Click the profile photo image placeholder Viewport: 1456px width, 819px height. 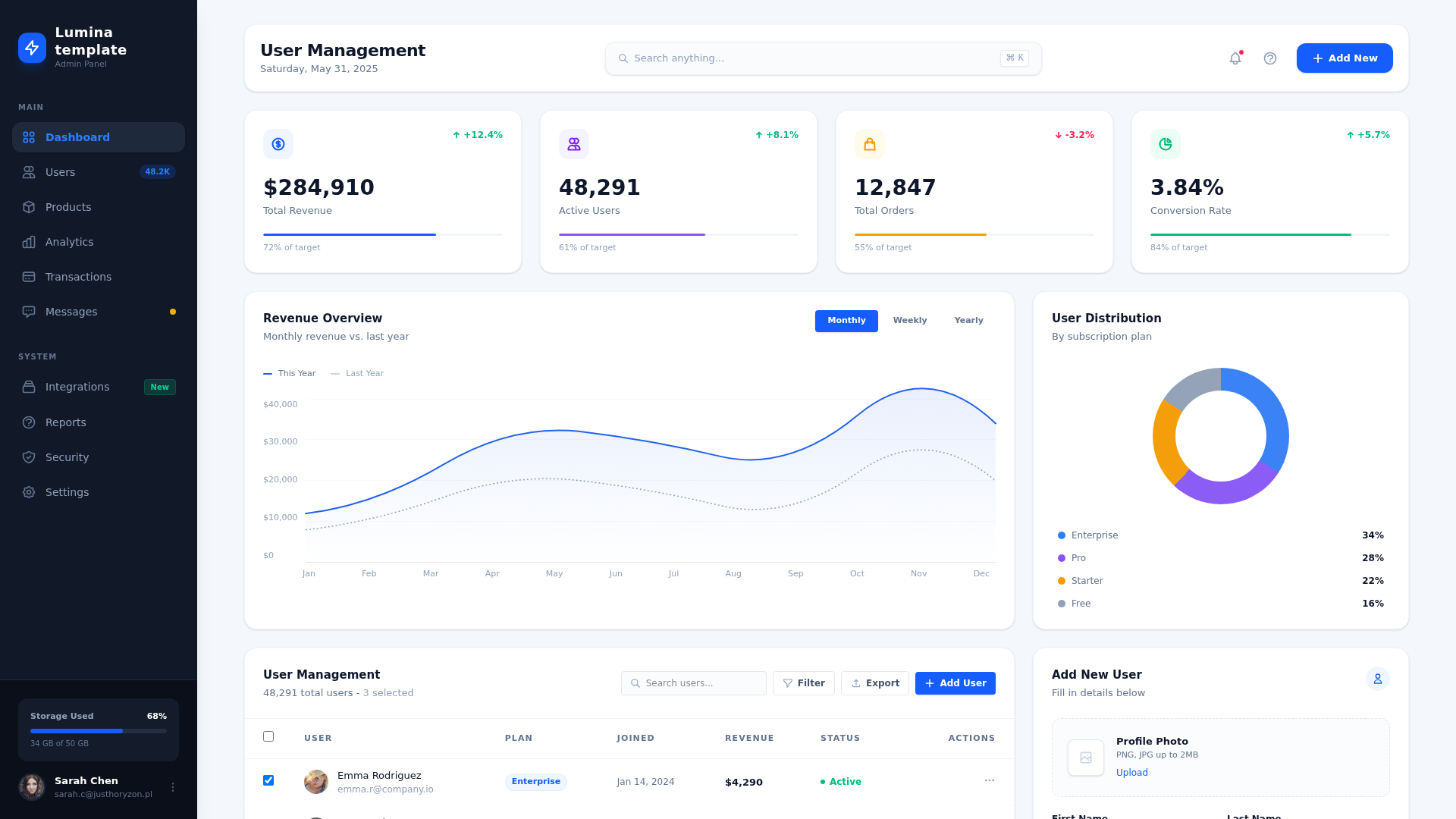(x=1086, y=758)
